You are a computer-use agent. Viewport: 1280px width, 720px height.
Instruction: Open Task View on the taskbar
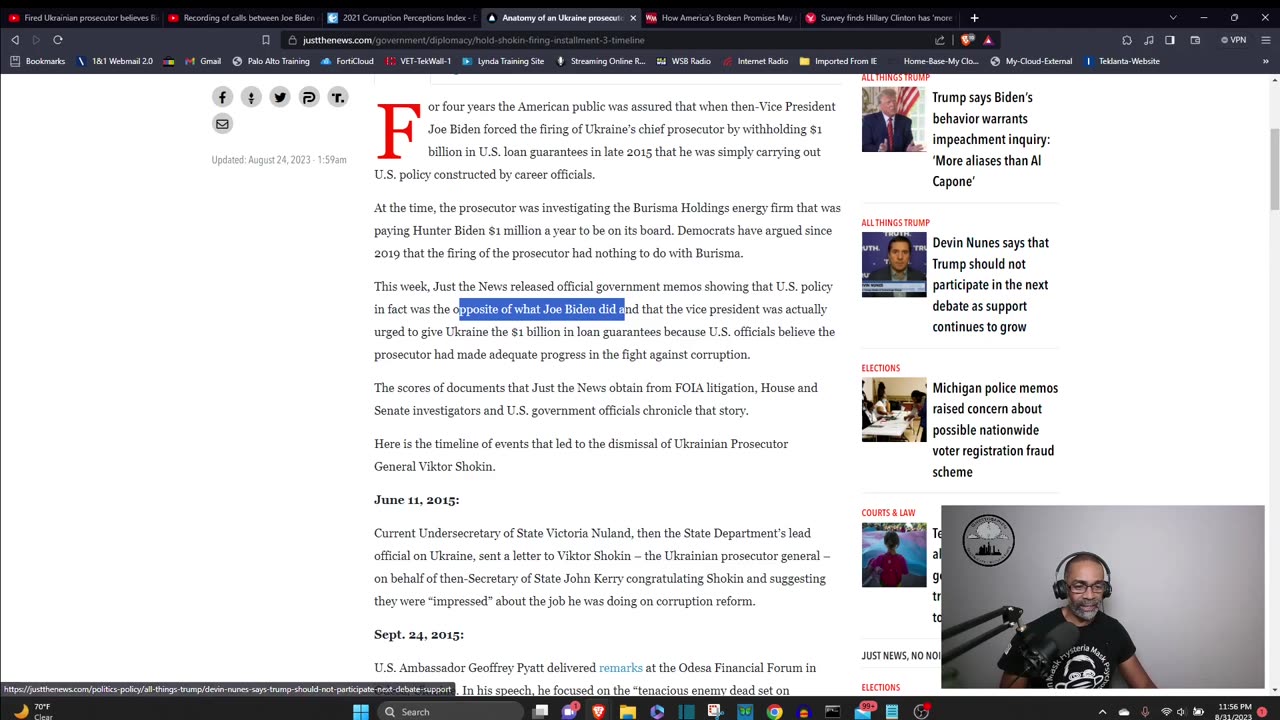[540, 712]
